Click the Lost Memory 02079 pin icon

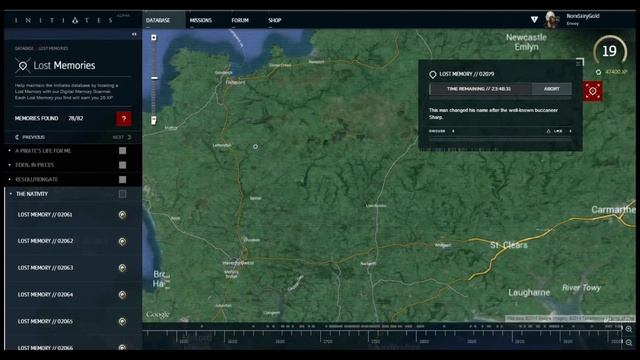433,74
